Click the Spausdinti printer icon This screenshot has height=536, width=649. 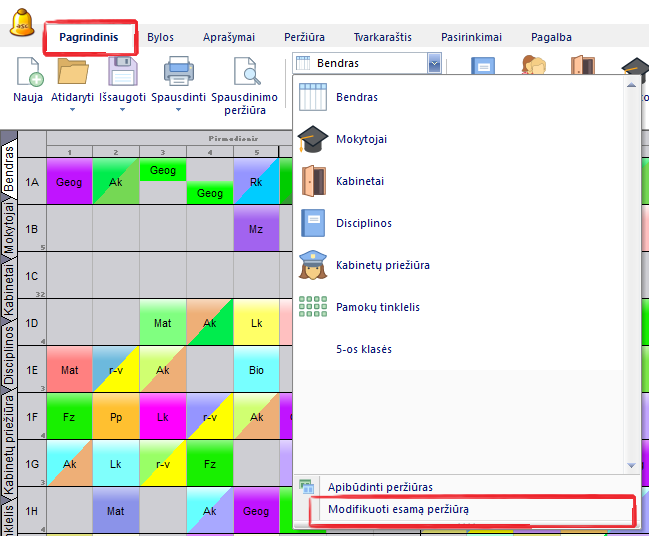click(x=178, y=73)
